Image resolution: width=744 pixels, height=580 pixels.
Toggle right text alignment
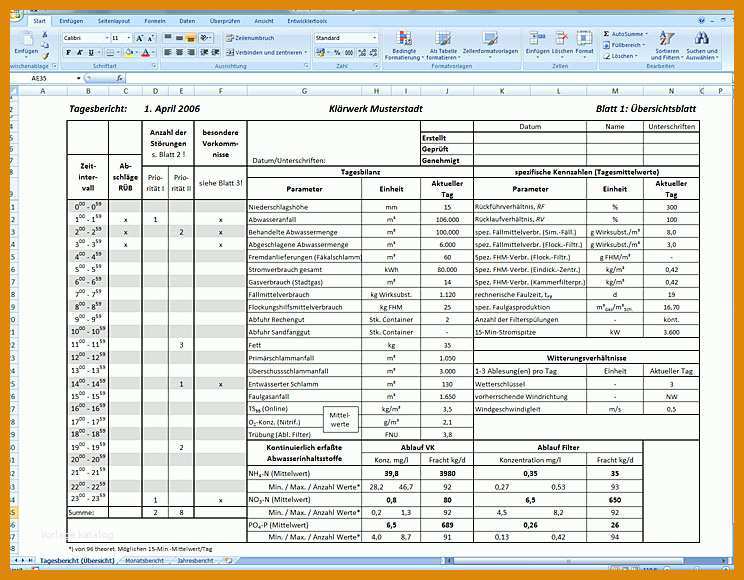point(191,52)
